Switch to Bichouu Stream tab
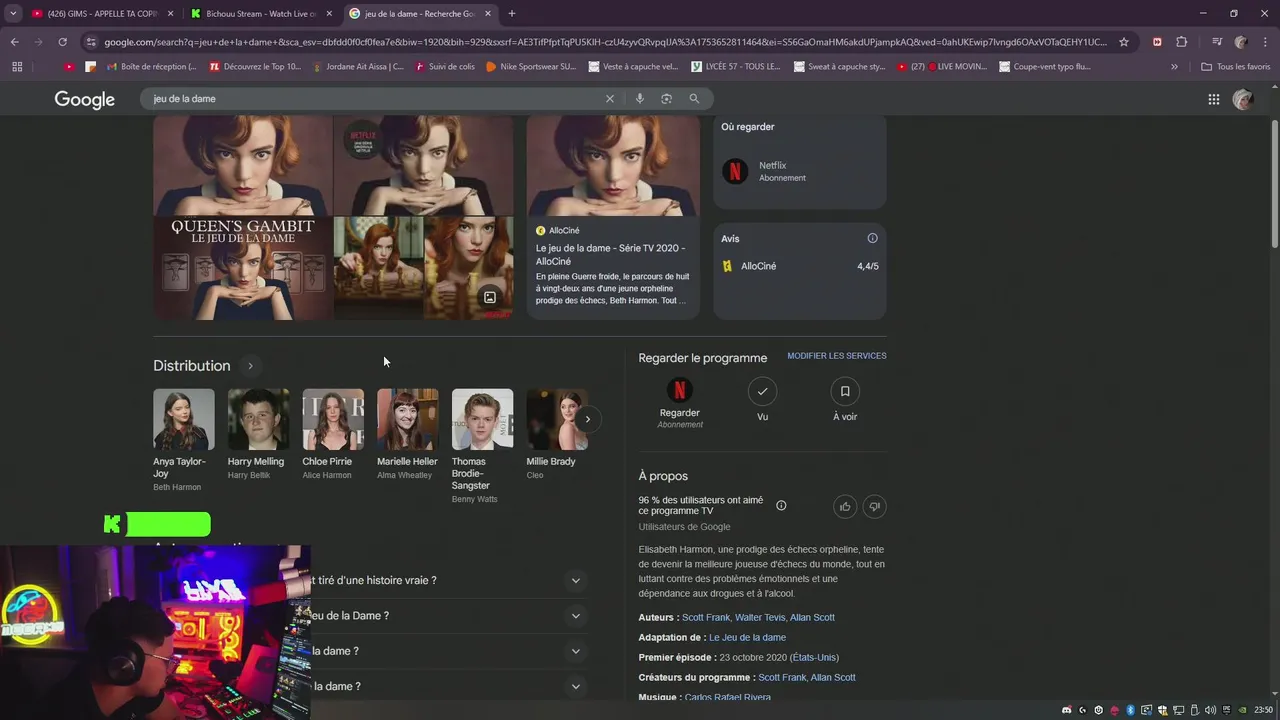The image size is (1280, 720). 262,14
